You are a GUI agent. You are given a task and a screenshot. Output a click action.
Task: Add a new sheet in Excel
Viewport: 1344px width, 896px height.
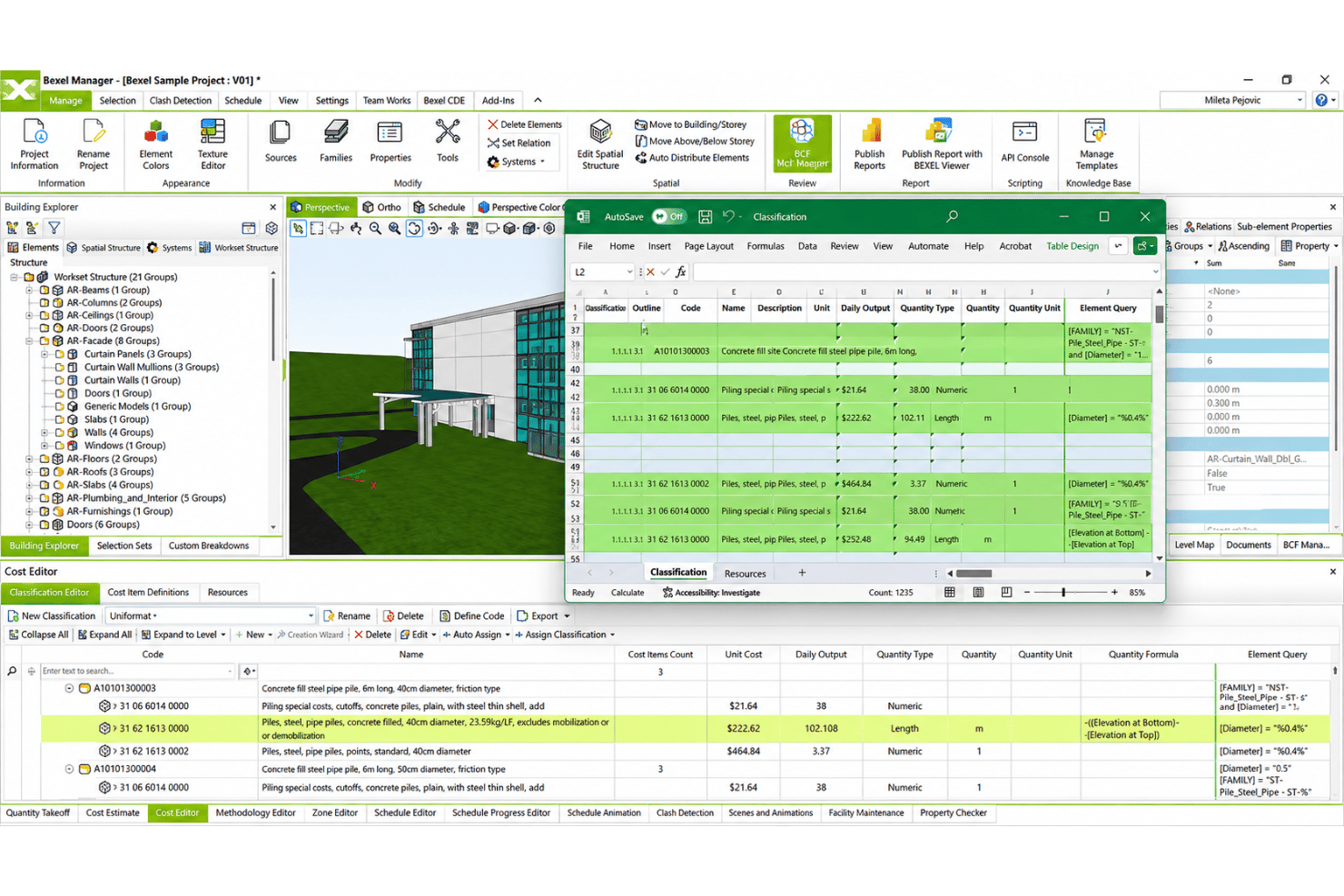click(x=802, y=574)
